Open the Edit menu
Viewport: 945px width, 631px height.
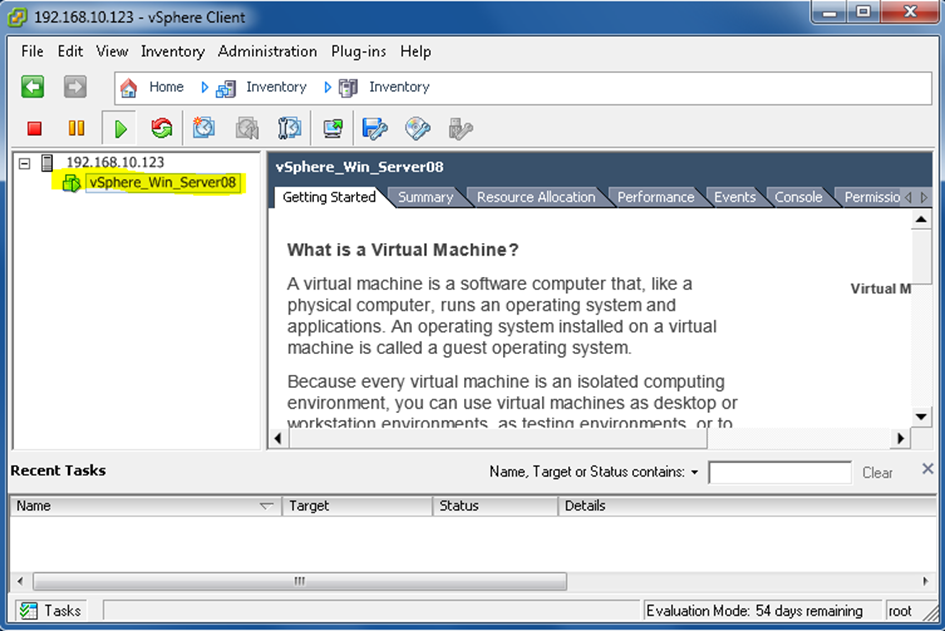tap(70, 52)
